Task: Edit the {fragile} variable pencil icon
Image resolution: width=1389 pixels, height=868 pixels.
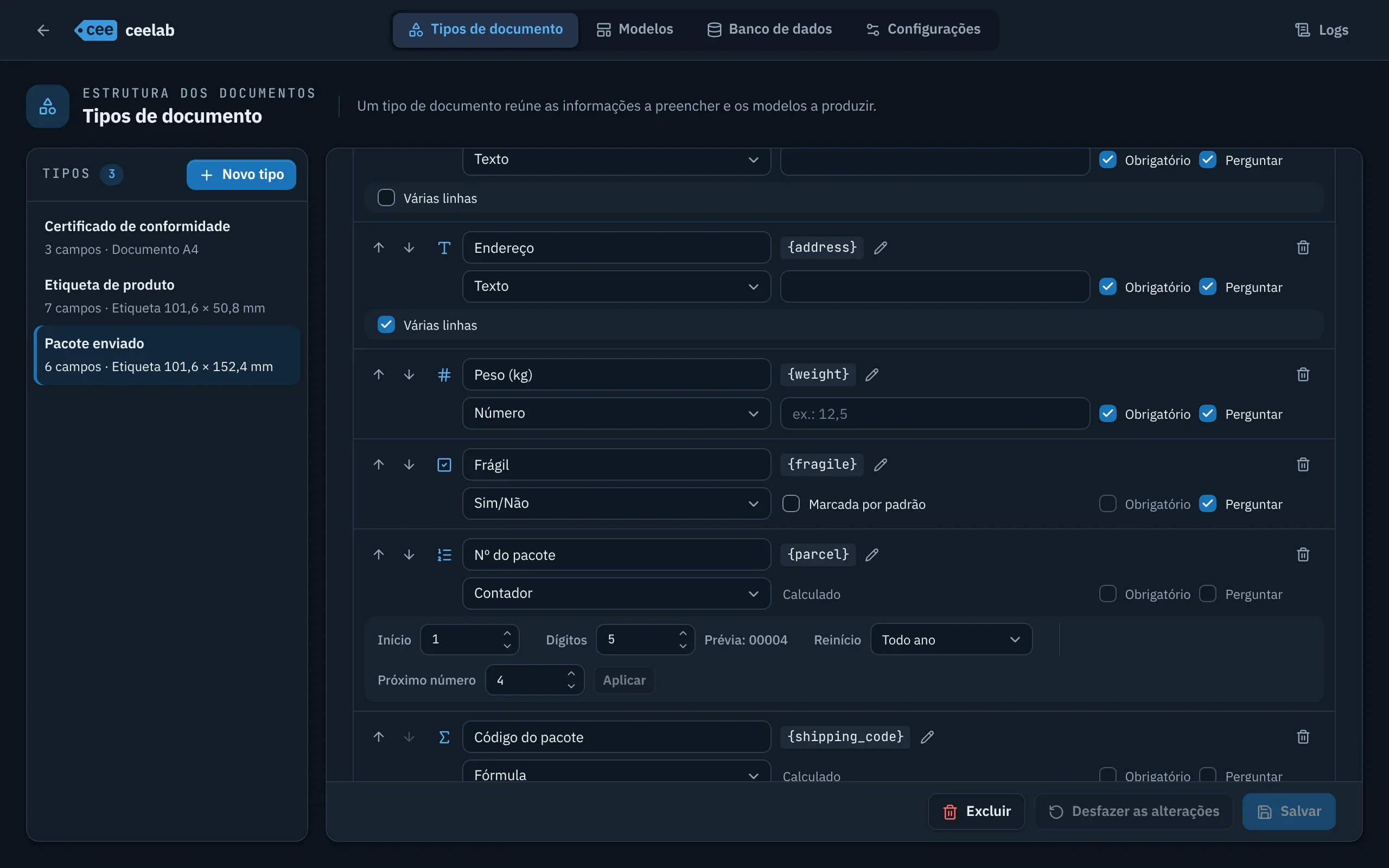Action: (x=881, y=464)
